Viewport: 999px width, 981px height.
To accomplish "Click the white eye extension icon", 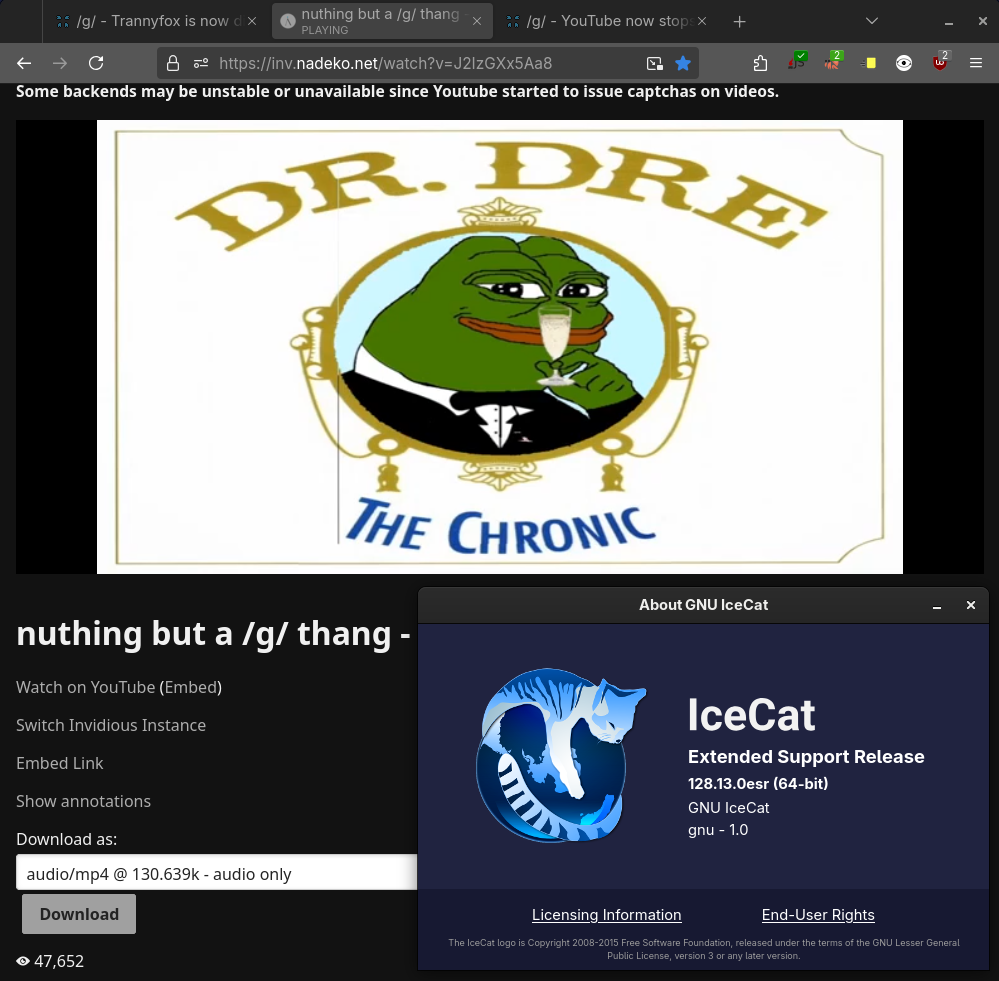I will click(x=903, y=63).
